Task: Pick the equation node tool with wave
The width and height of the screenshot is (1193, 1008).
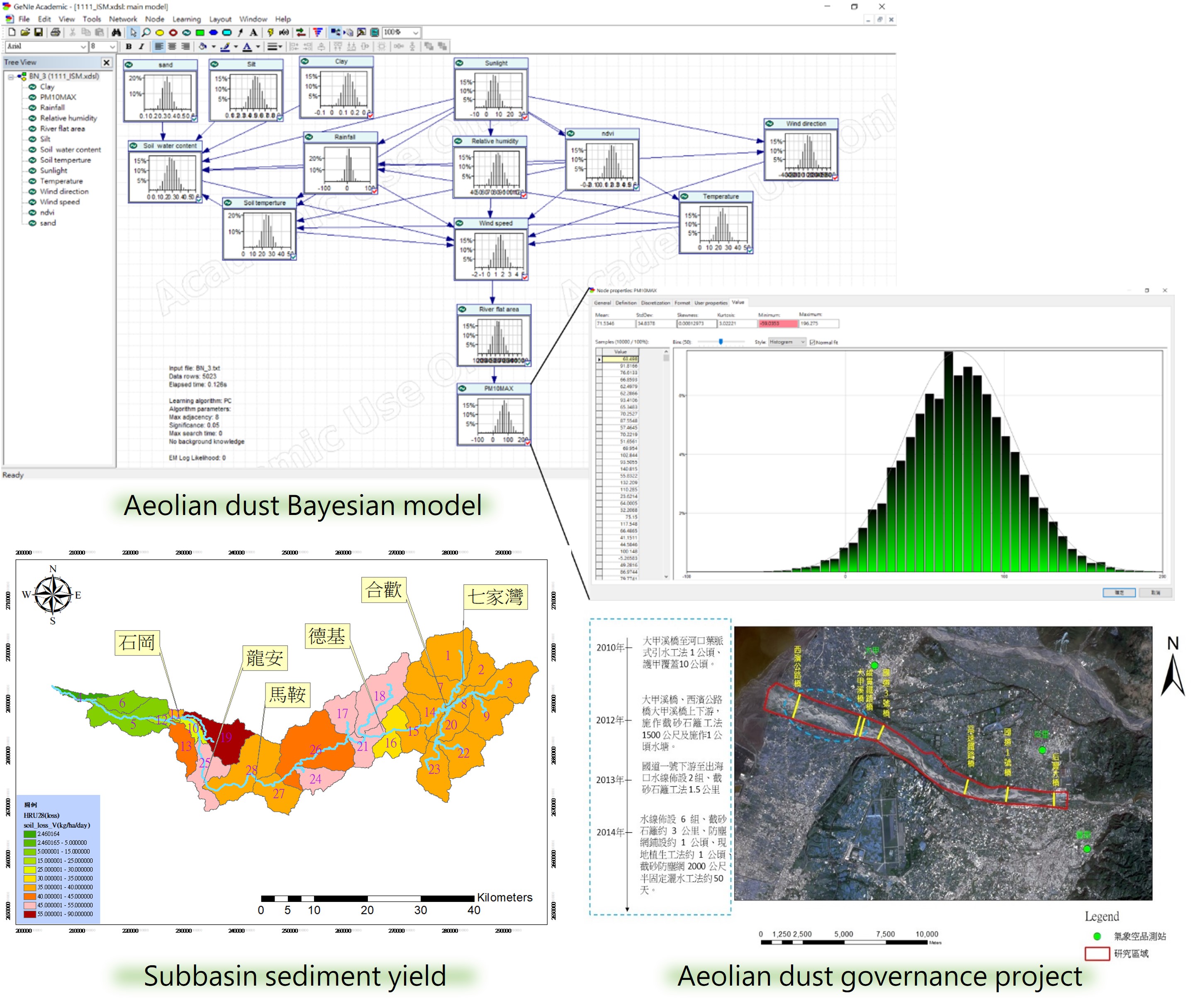Action: coord(186,33)
